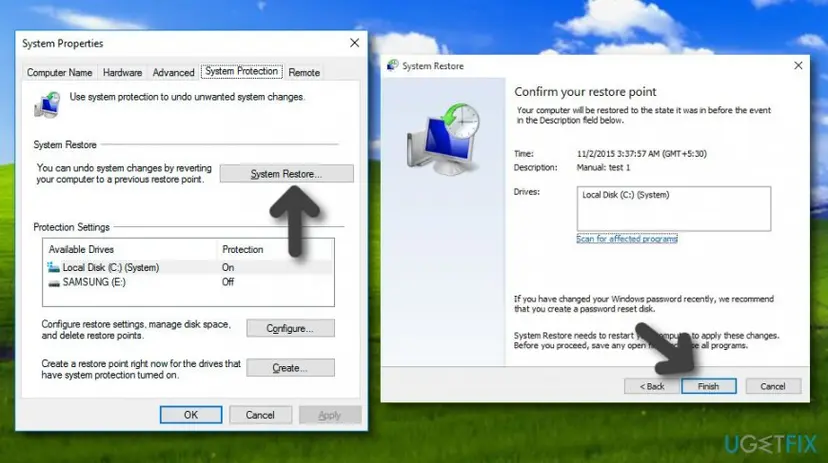This screenshot has height=463, width=828.
Task: Click the SAMSUNG (E:) drive icon
Action: coord(53,282)
